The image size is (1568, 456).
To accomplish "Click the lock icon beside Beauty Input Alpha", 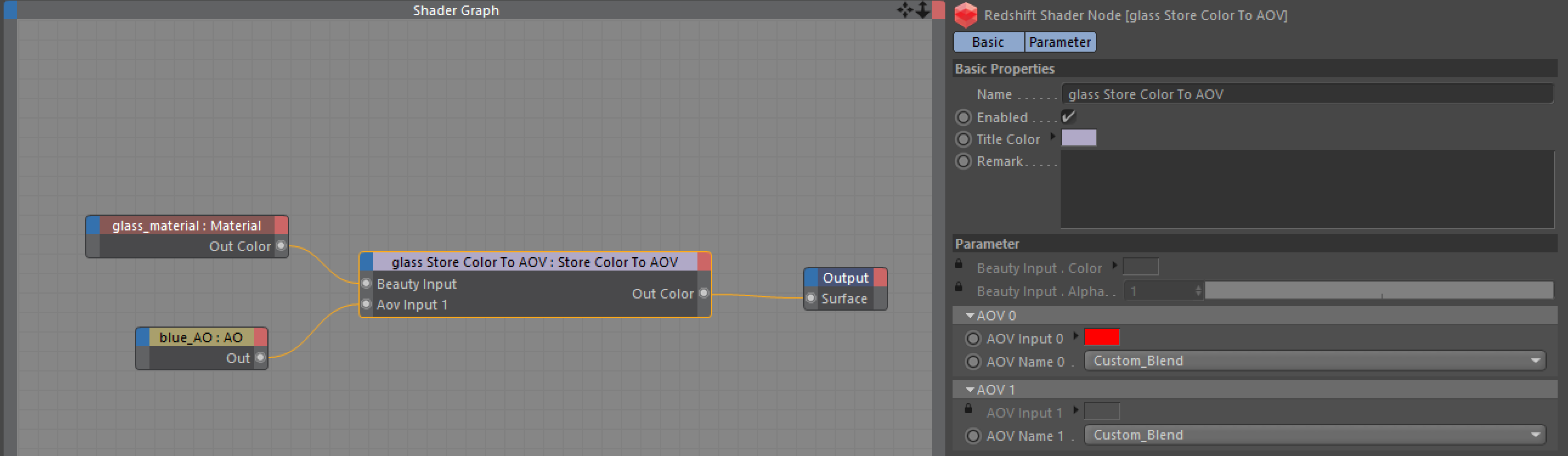I will click(x=959, y=286).
